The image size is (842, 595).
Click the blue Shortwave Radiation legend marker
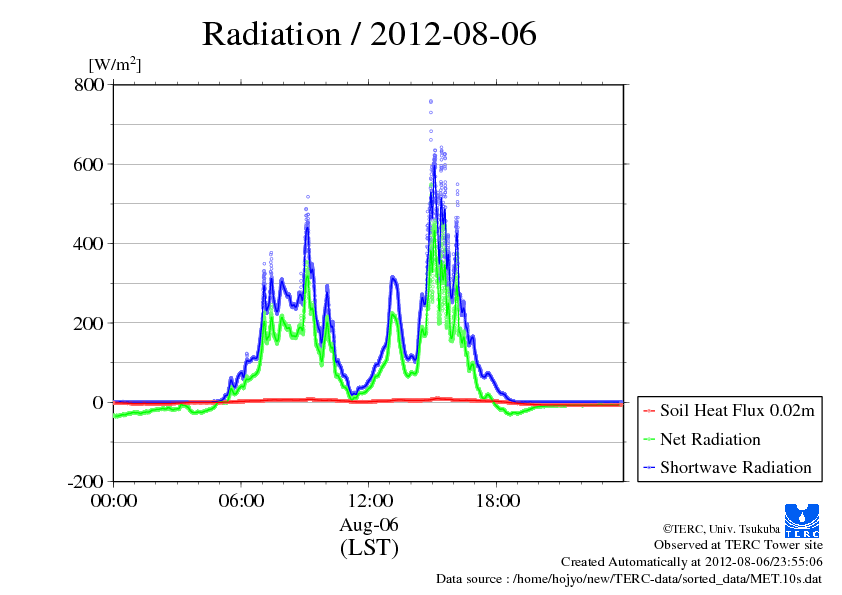[649, 468]
